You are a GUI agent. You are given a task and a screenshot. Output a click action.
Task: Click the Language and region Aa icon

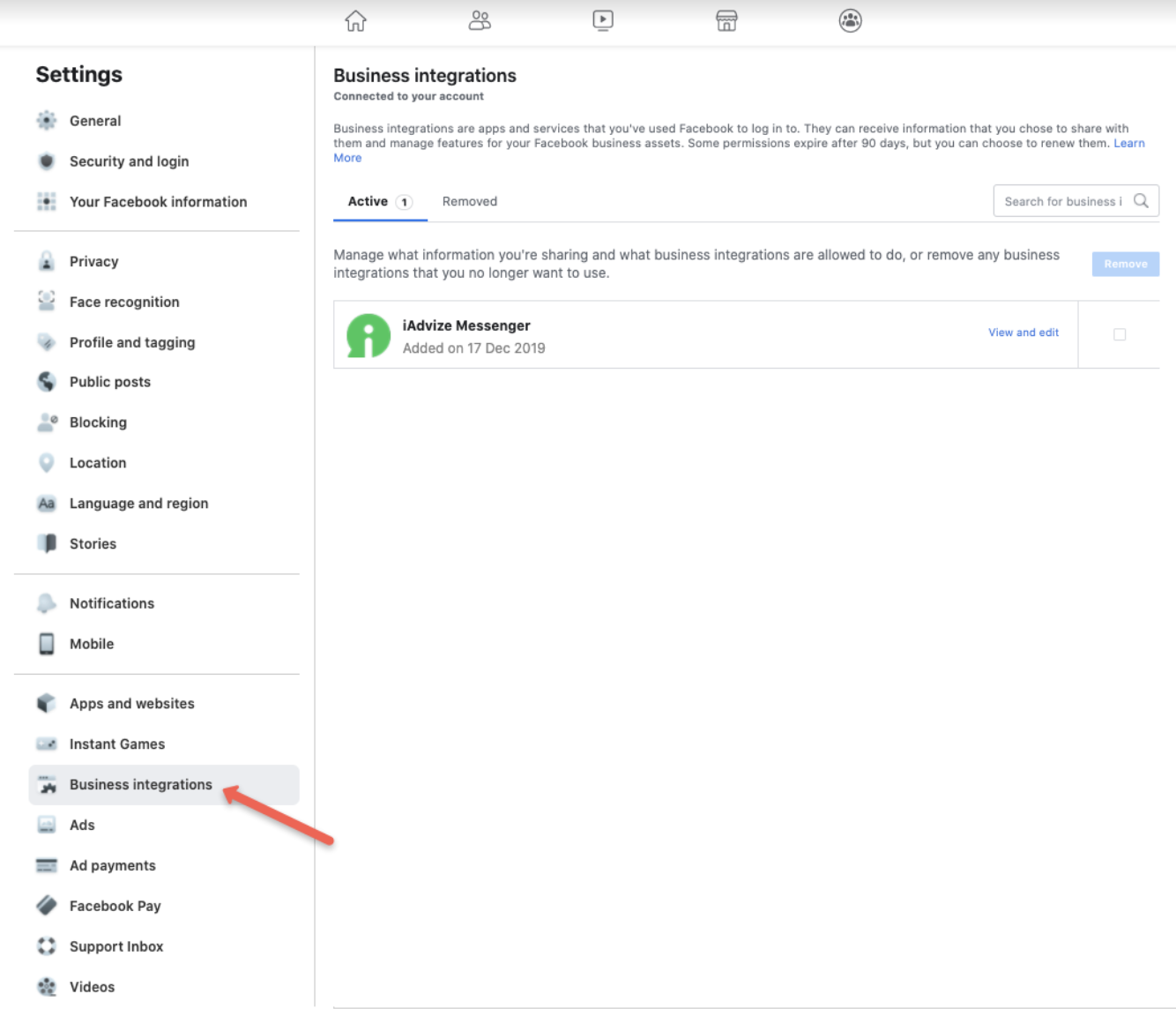47,504
